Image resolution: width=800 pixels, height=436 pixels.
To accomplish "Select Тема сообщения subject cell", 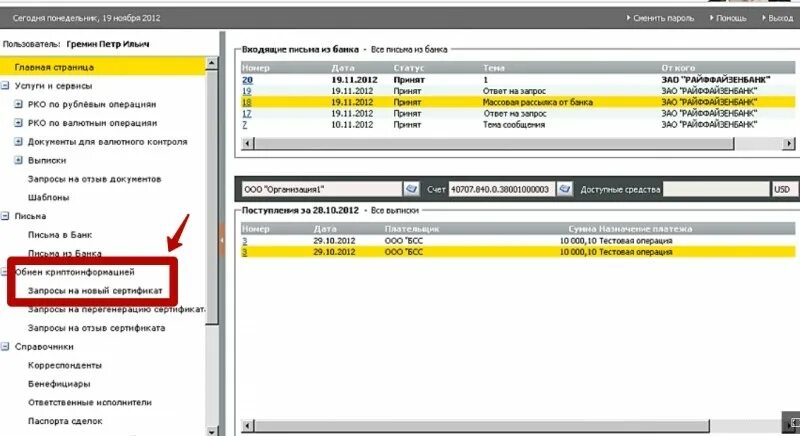I will (x=514, y=125).
